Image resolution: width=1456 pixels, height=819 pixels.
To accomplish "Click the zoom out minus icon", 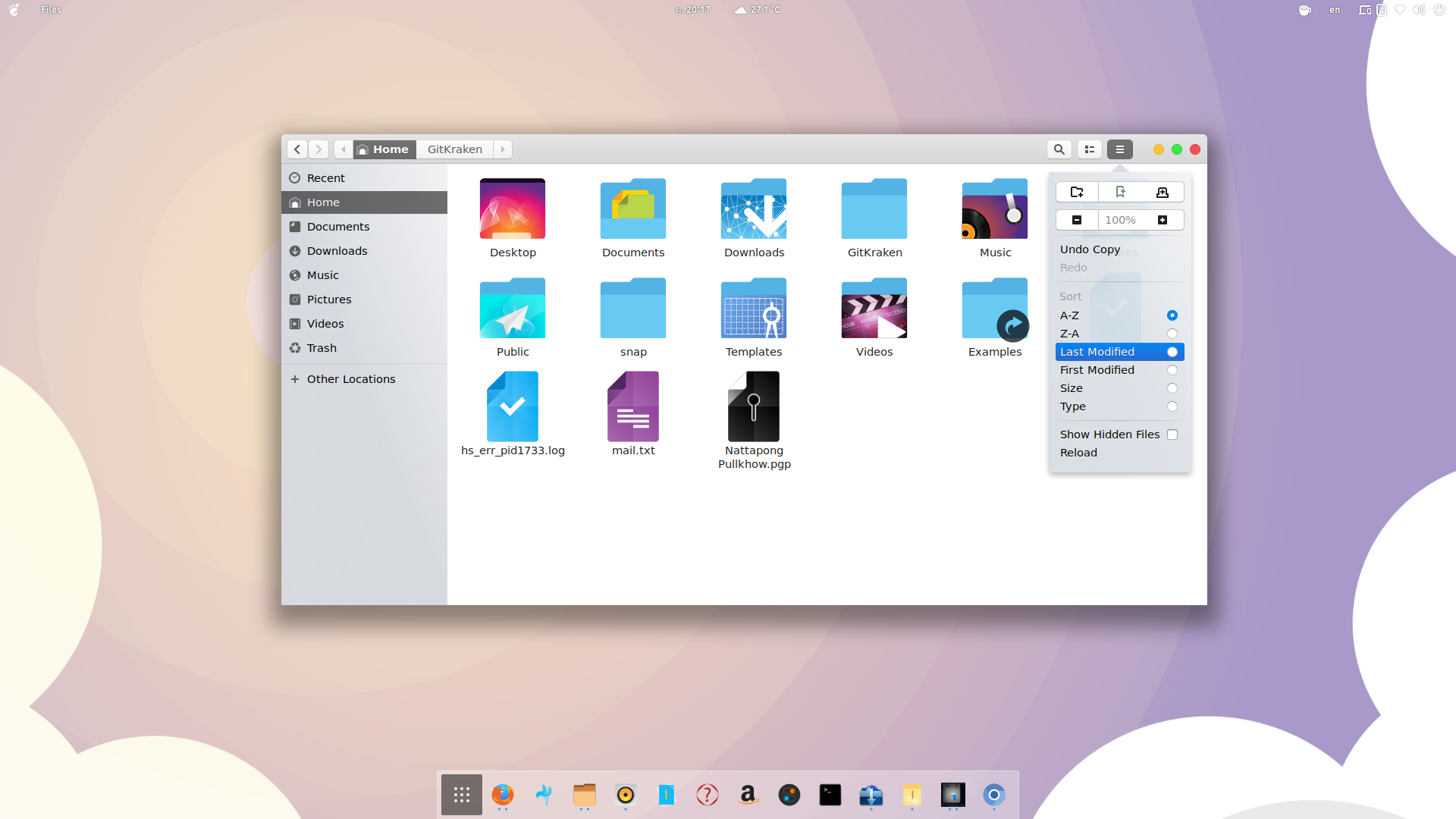I will pyautogui.click(x=1077, y=220).
